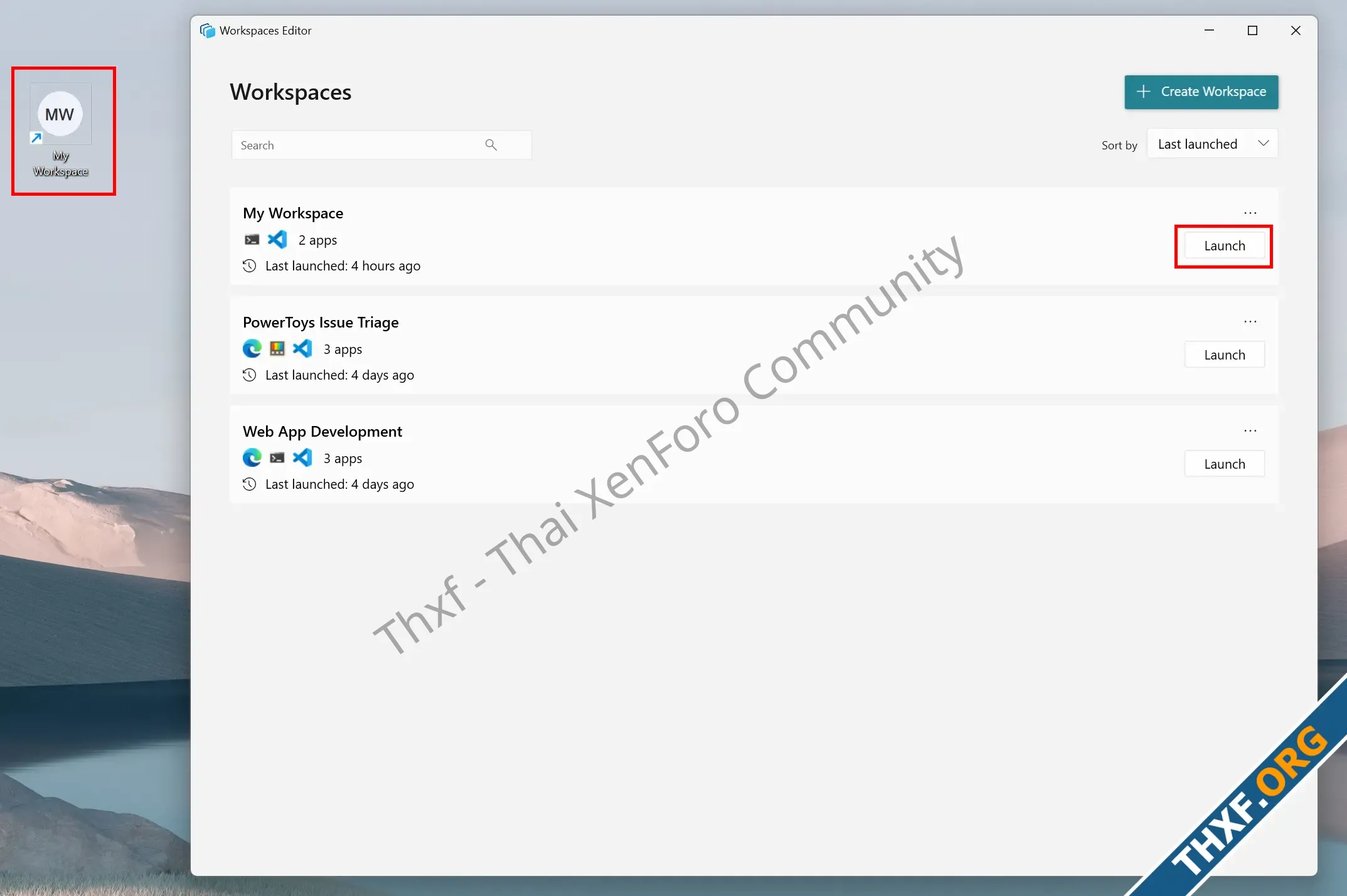Viewport: 1347px width, 896px height.
Task: Click last launched text of PowerToys Issue Triage
Action: point(339,375)
